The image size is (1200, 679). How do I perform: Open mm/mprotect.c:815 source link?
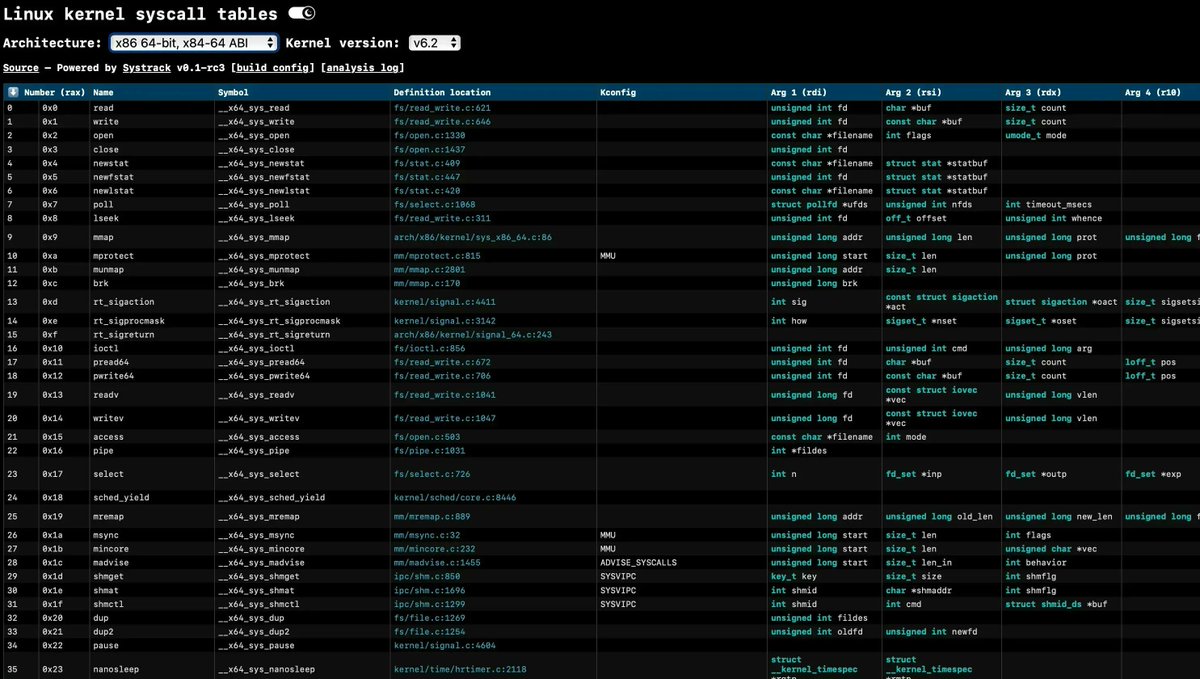click(x=437, y=256)
